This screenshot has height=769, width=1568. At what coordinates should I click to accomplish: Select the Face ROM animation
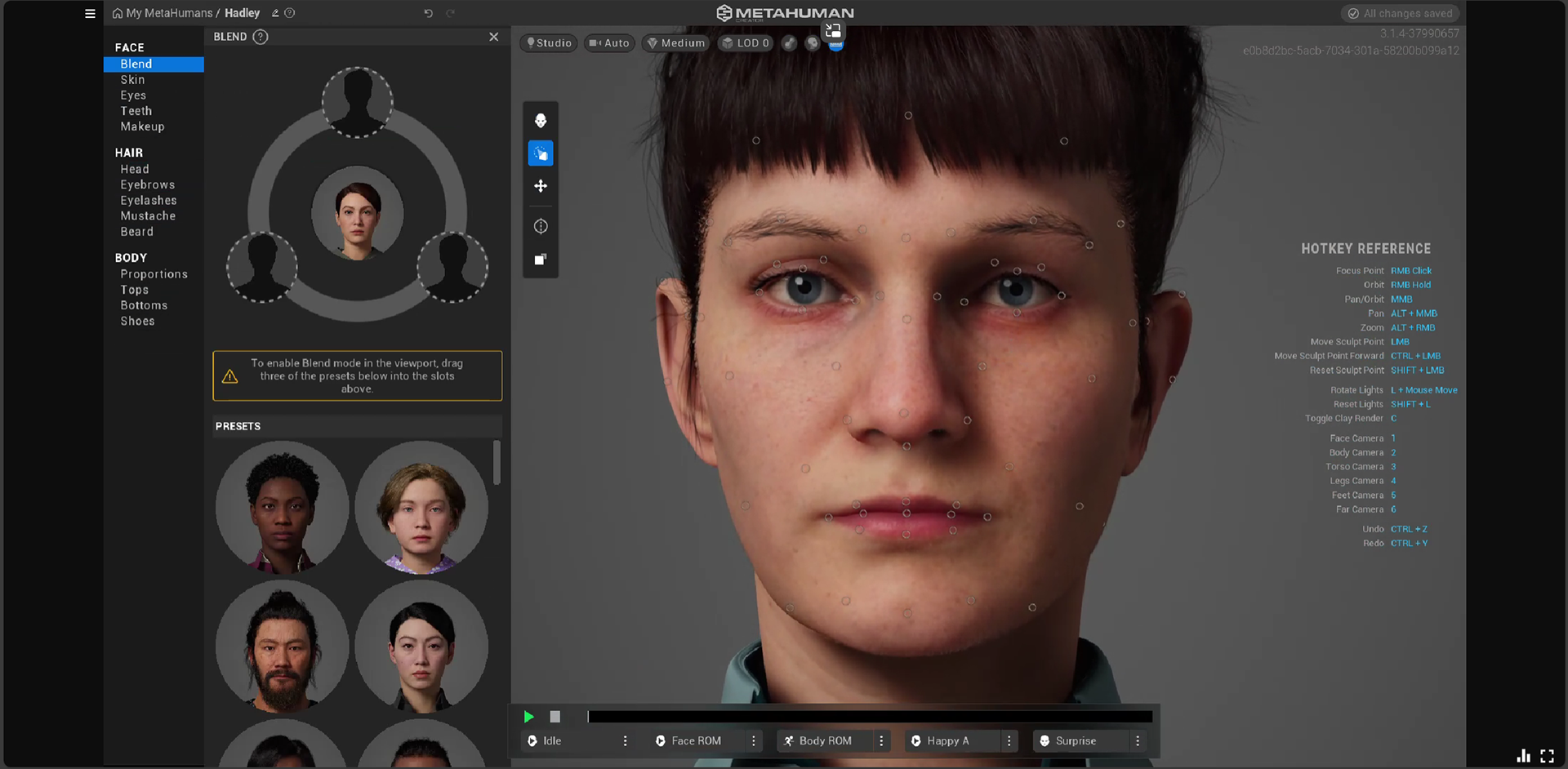click(x=697, y=741)
